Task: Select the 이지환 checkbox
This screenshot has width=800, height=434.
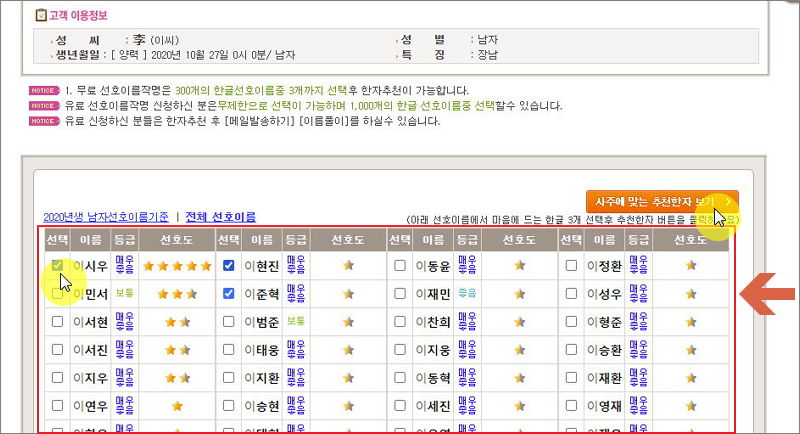Action: click(229, 378)
